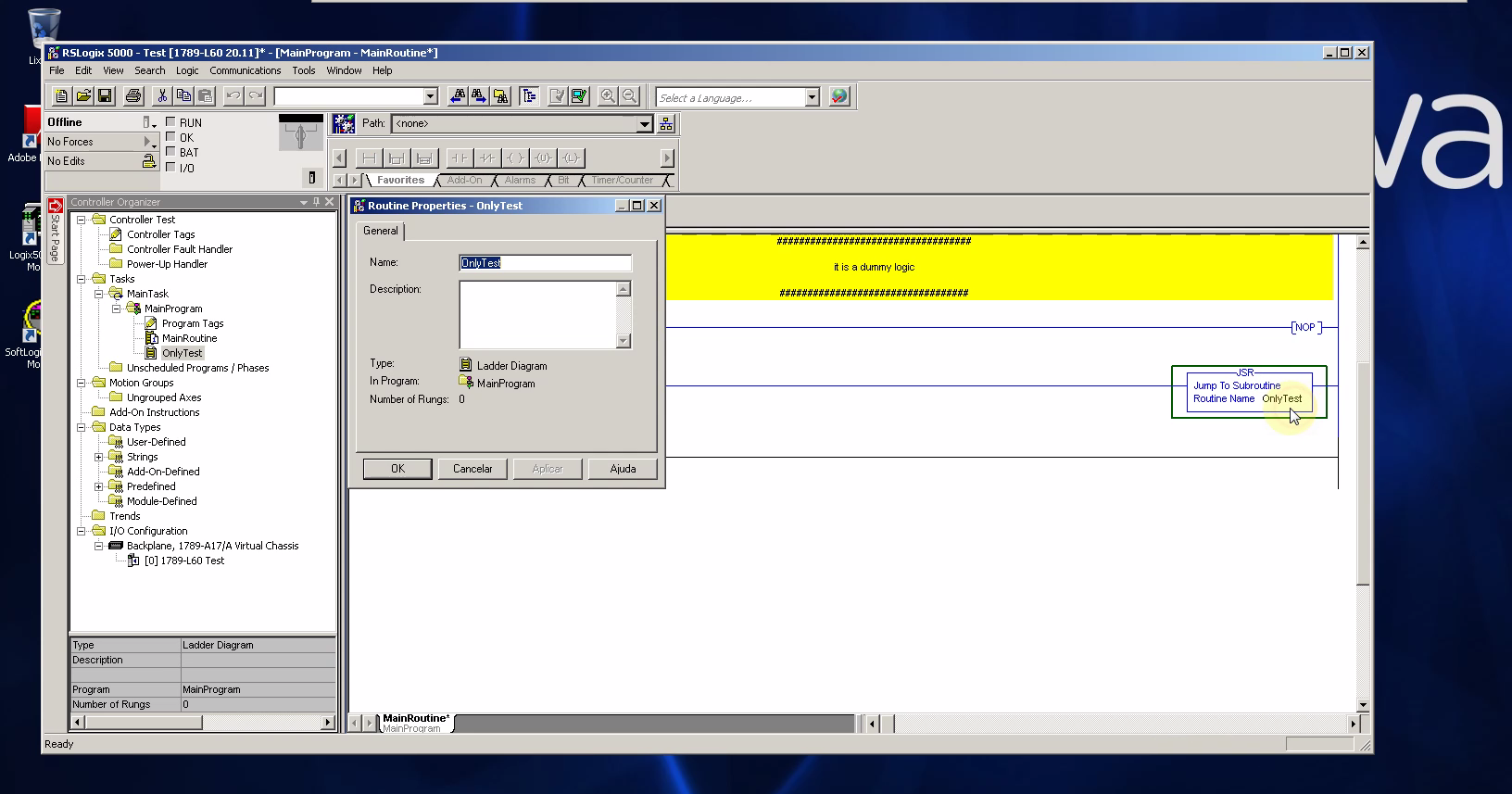Expand the Strings data type node
The width and height of the screenshot is (1512, 794).
98,457
